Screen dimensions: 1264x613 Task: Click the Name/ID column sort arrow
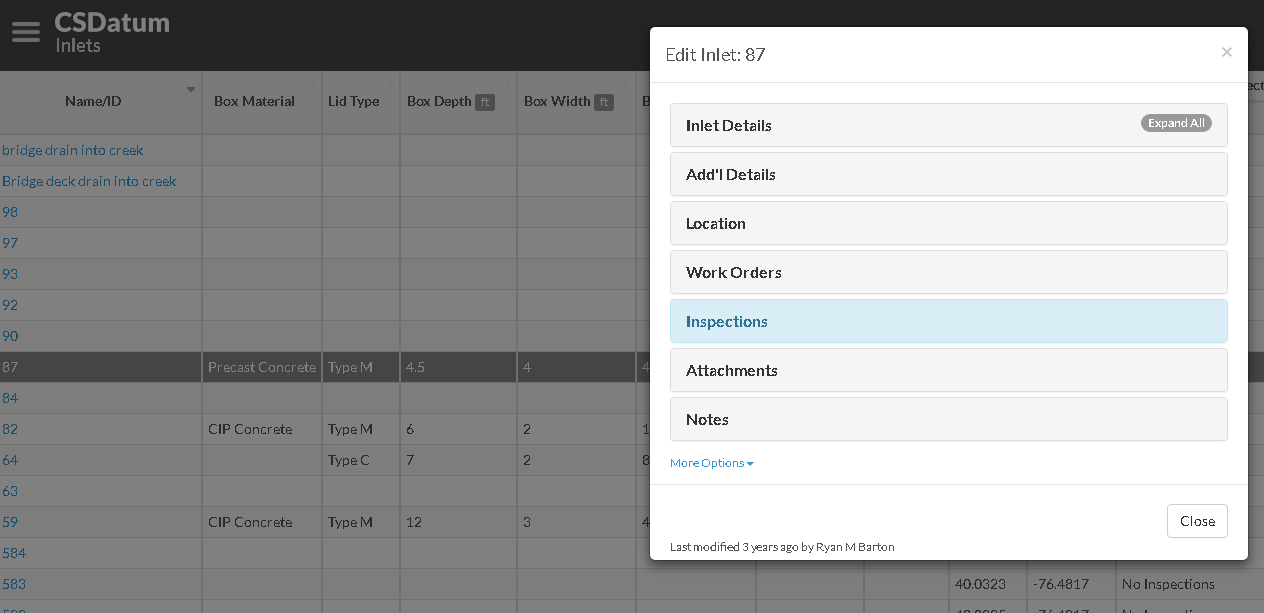click(190, 90)
